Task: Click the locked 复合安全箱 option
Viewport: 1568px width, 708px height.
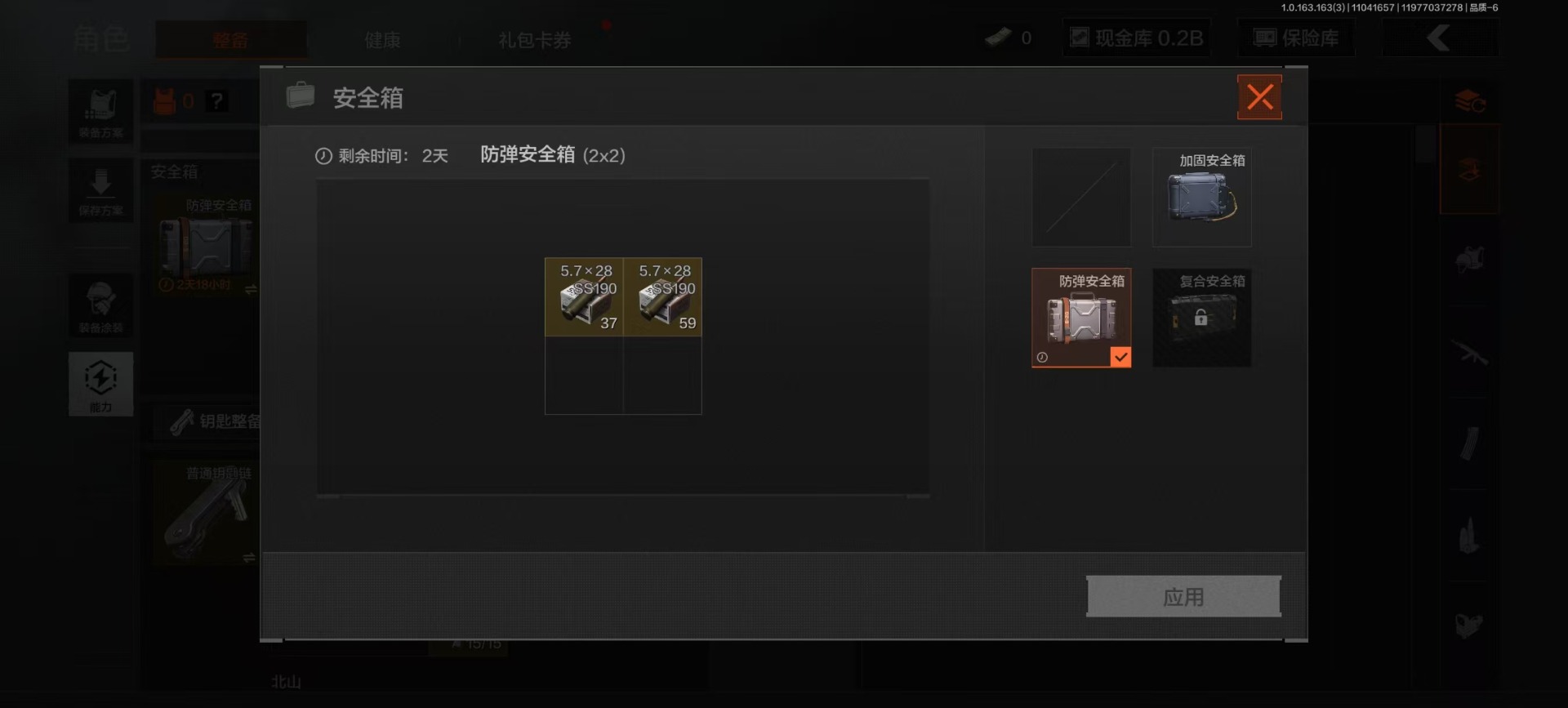Action: 1201,318
